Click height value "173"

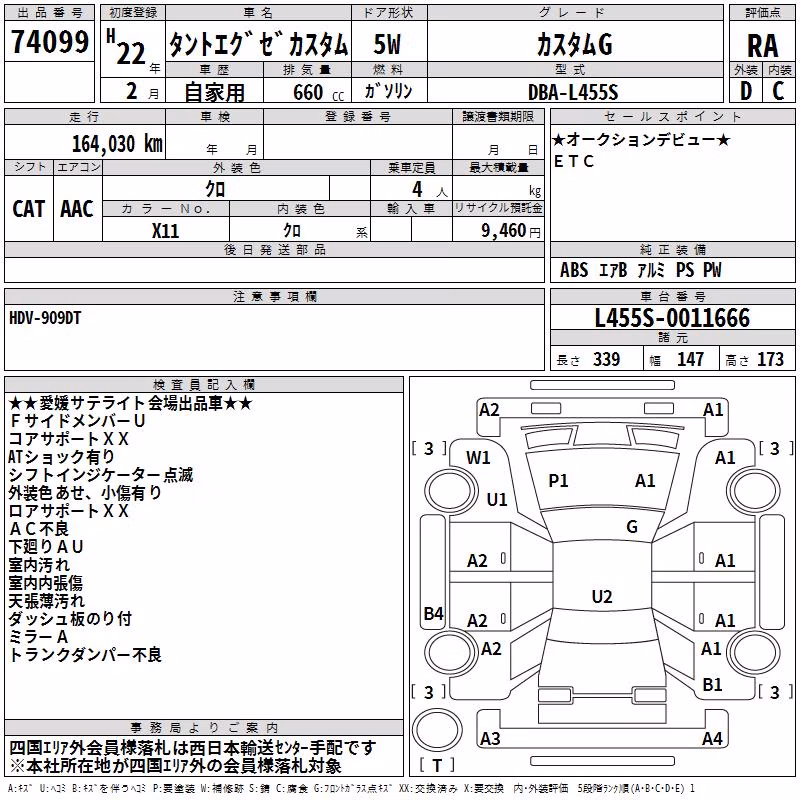(770, 359)
